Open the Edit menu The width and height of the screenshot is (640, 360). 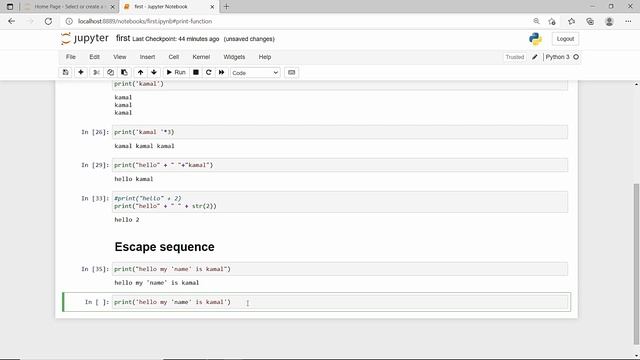coord(94,57)
